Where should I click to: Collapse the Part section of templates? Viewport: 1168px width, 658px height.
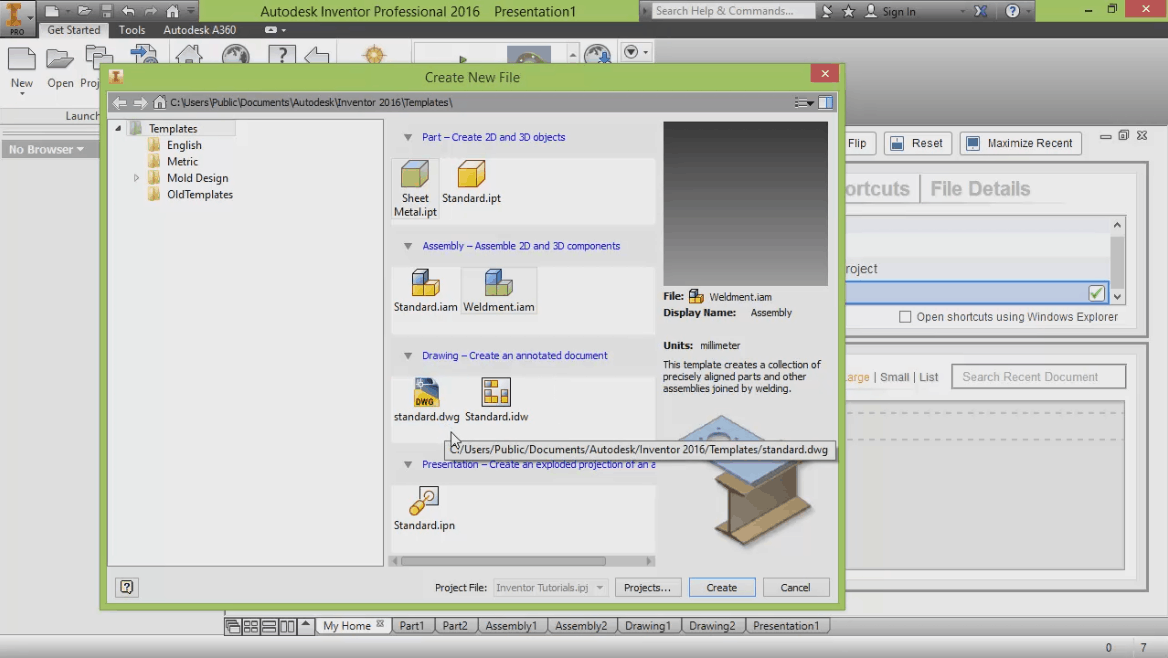(x=407, y=137)
